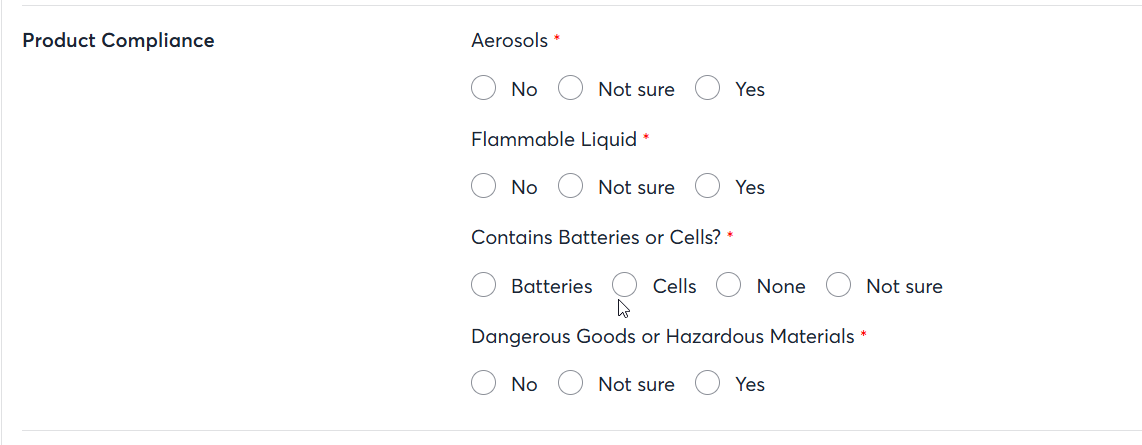Image resolution: width=1142 pixels, height=445 pixels.
Task: Select No for Flammable Liquid
Action: pyautogui.click(x=484, y=187)
